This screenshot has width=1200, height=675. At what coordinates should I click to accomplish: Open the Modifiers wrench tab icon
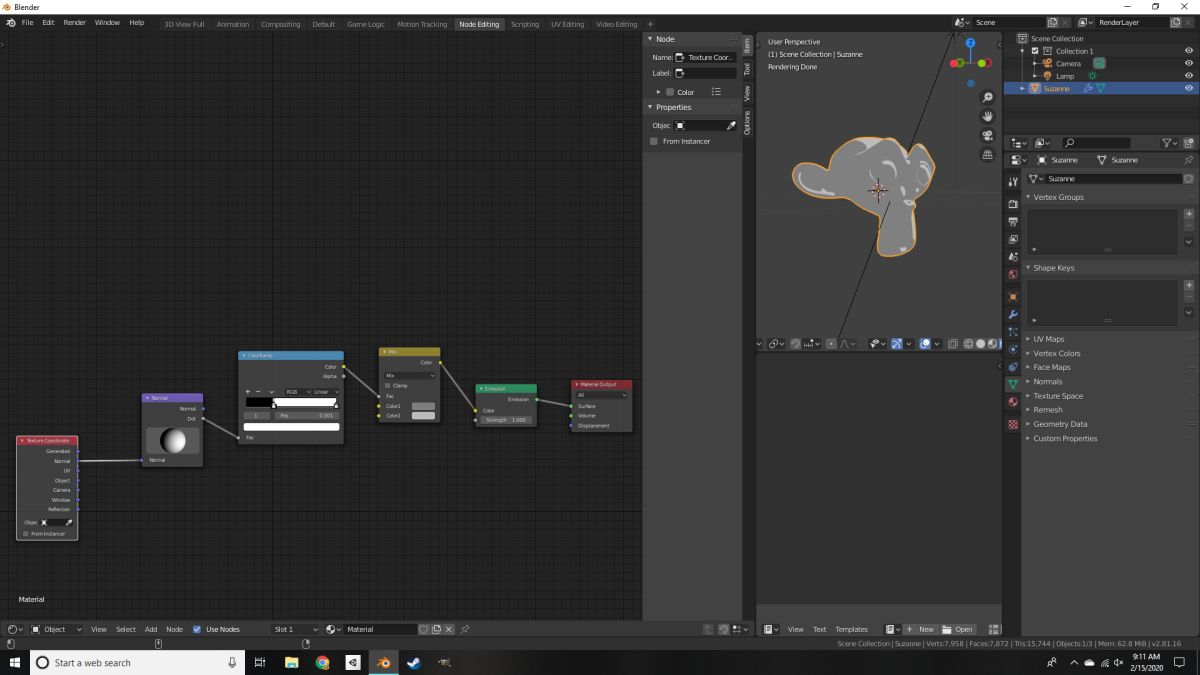[x=1013, y=314]
